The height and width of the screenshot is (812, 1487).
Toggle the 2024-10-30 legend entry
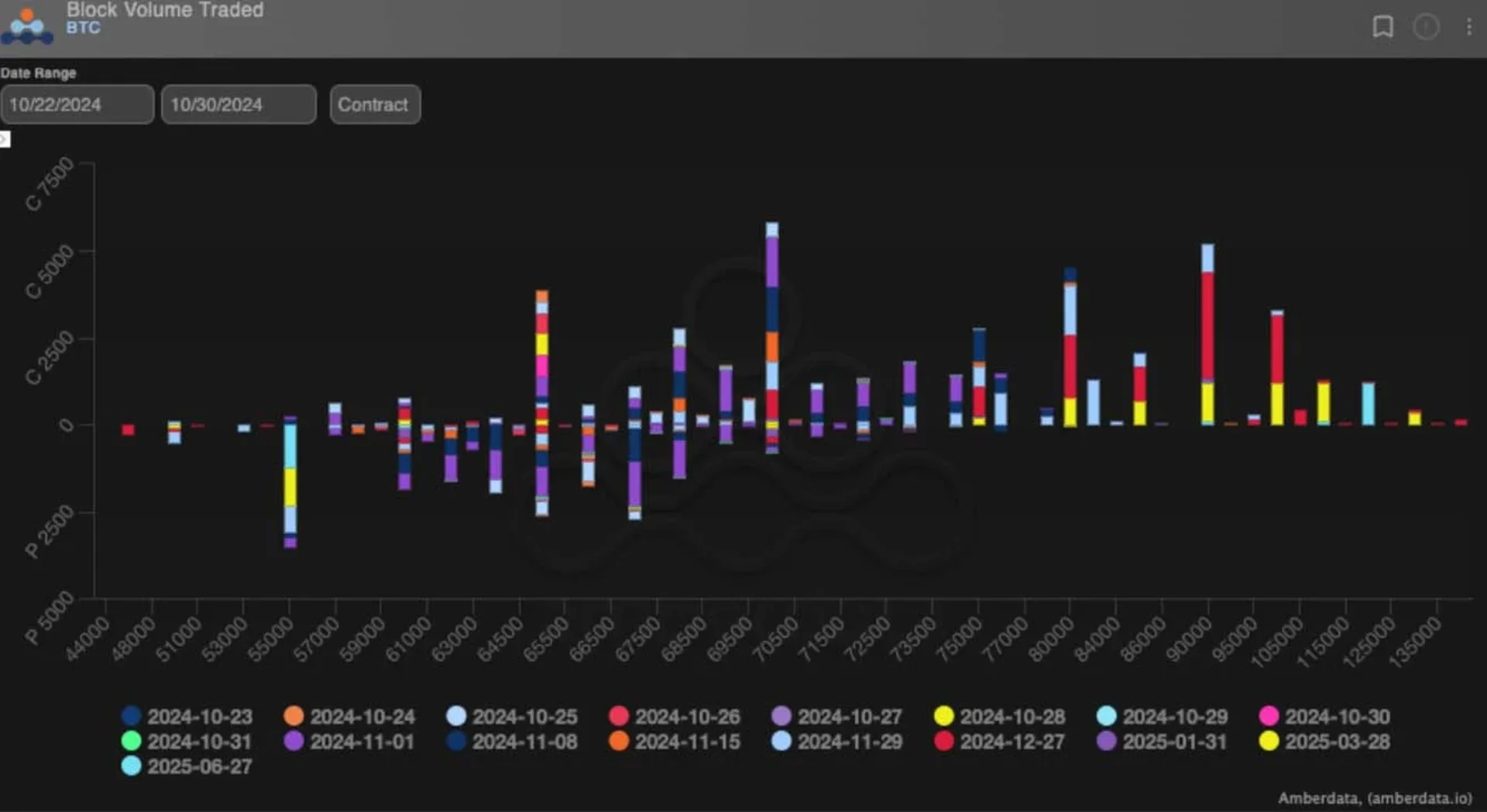click(1326, 716)
